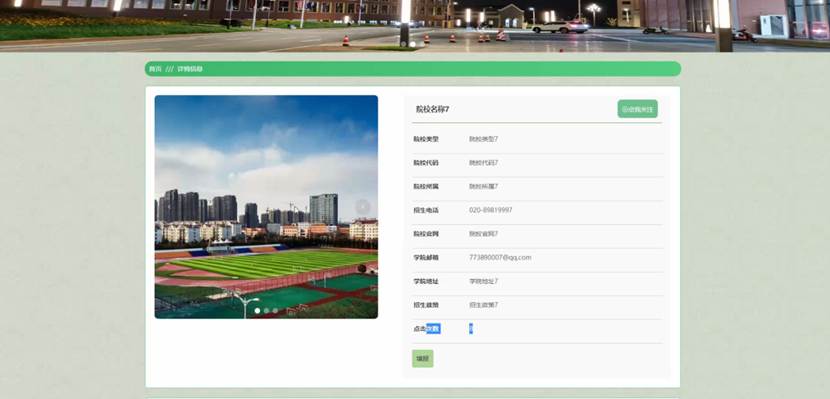The width and height of the screenshot is (830, 399).
Task: Click the 院校代码 label
Action: (426, 163)
